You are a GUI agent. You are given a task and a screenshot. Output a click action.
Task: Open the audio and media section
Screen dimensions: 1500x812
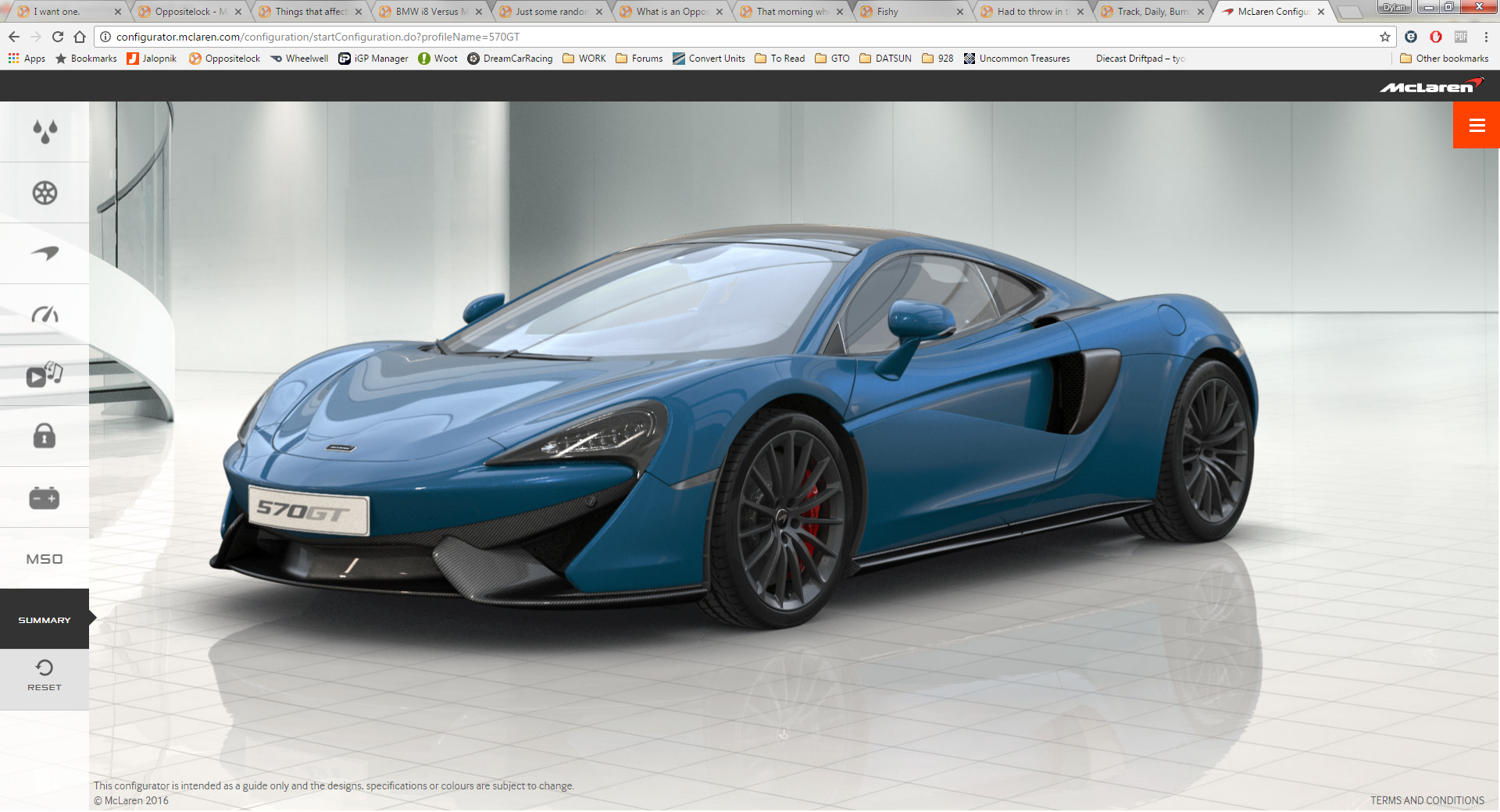click(45, 376)
